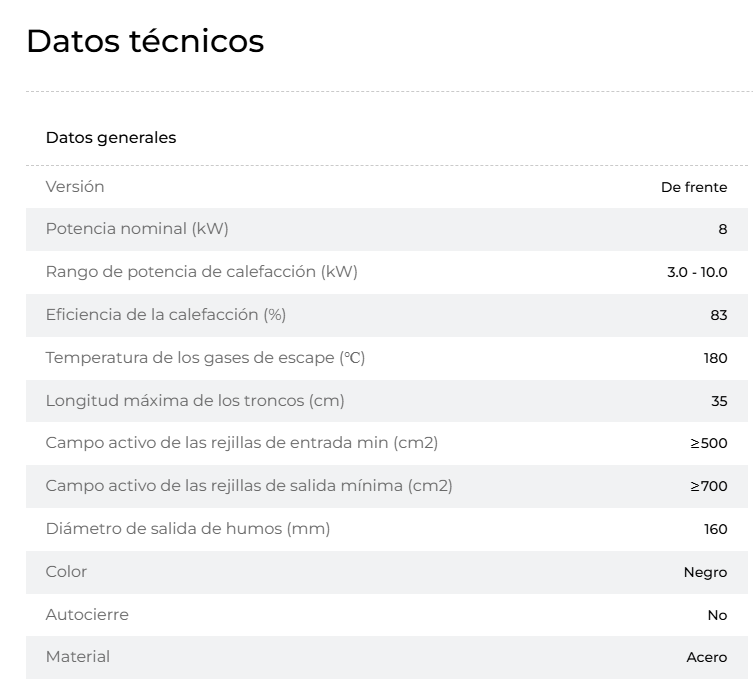Select Temperatura de los gases de escape row
The image size is (753, 686).
click(x=387, y=358)
